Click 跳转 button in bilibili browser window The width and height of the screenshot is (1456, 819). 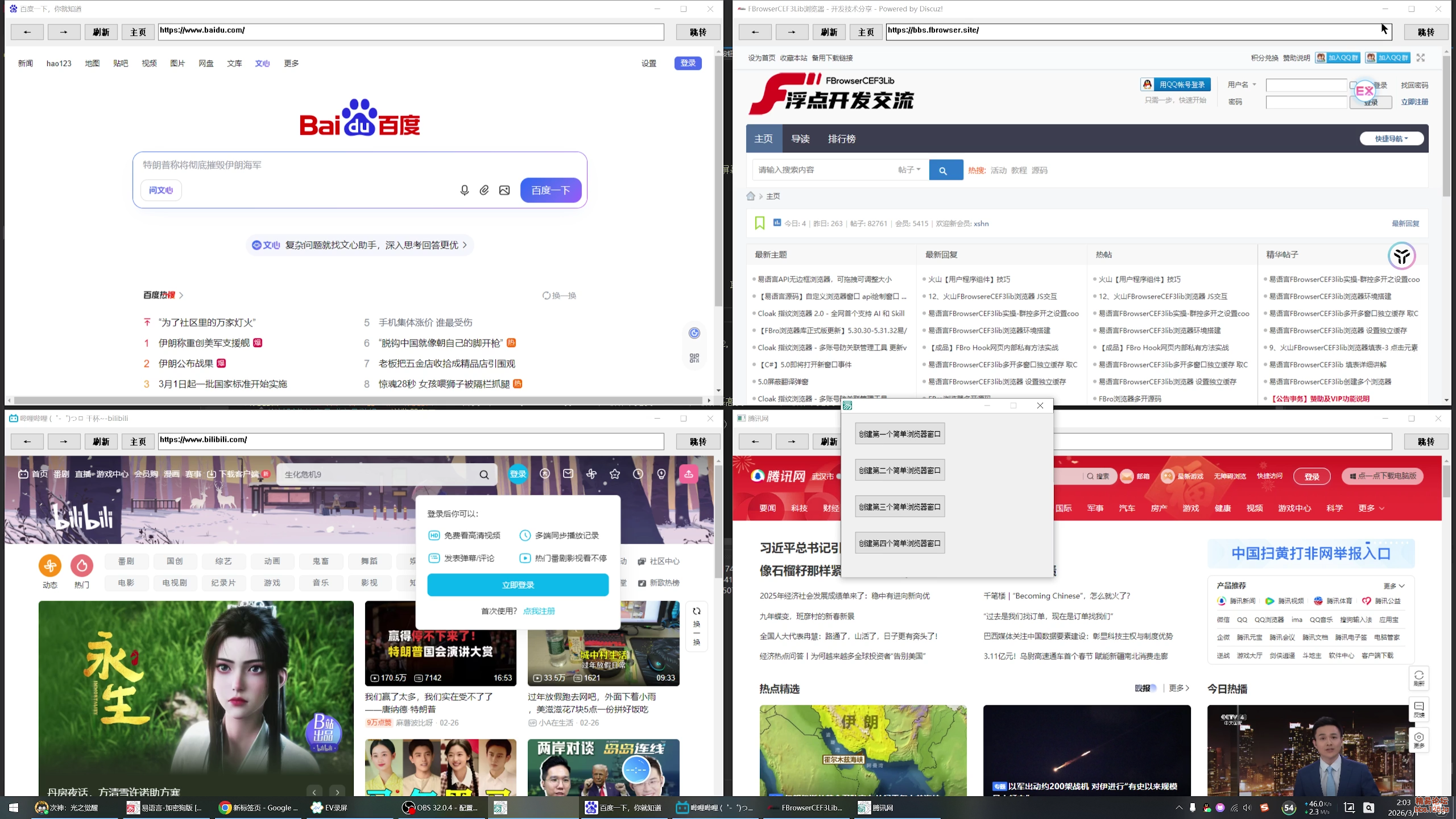(698, 441)
